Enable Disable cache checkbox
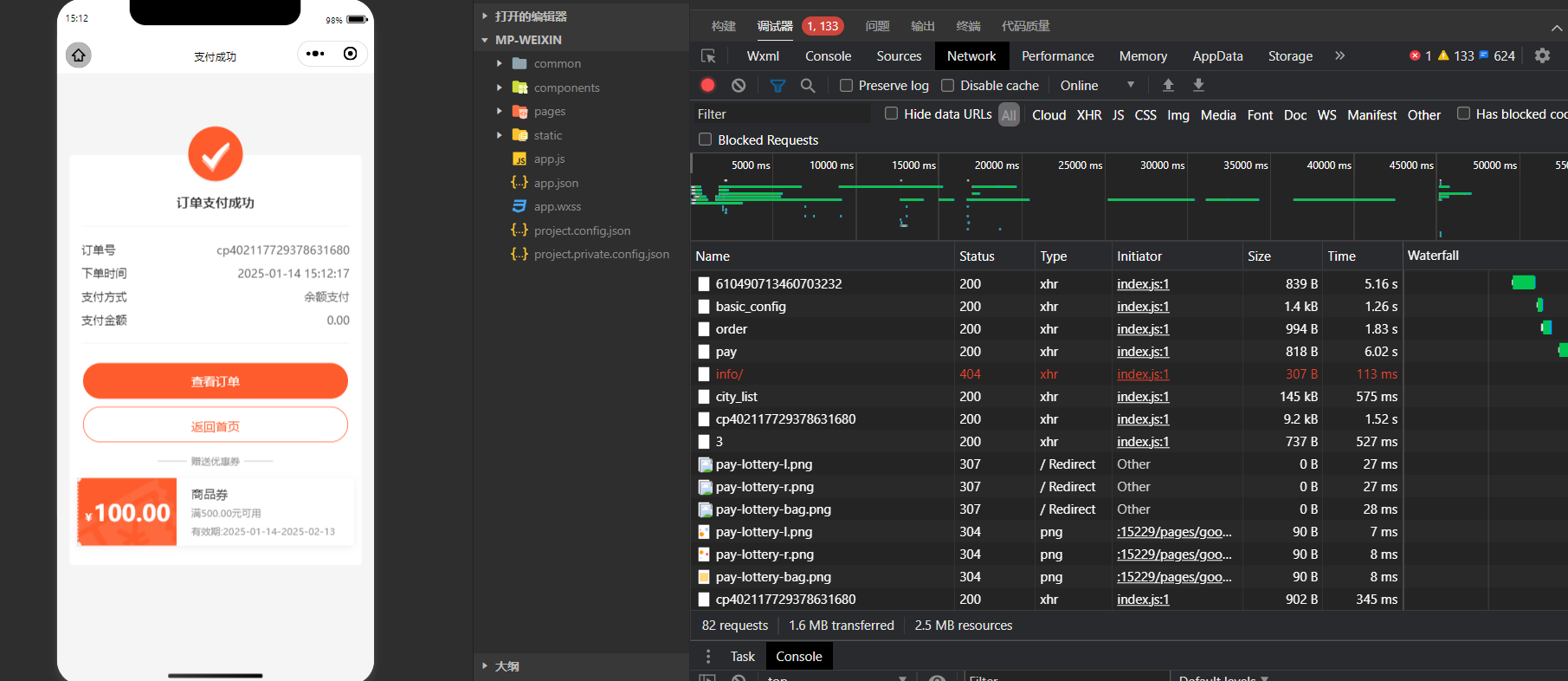The width and height of the screenshot is (1568, 681). point(948,85)
